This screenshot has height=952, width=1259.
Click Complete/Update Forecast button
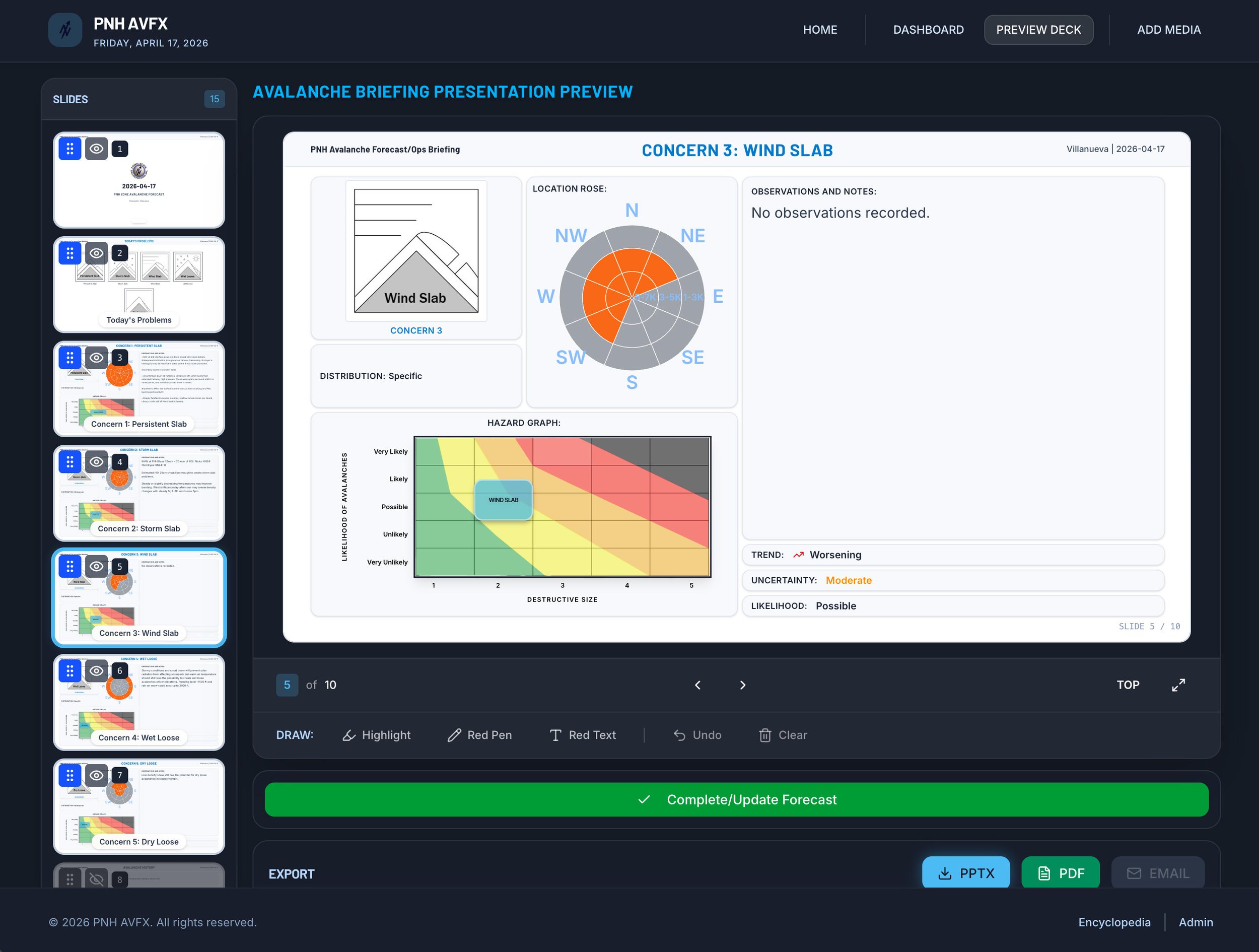[x=736, y=799]
